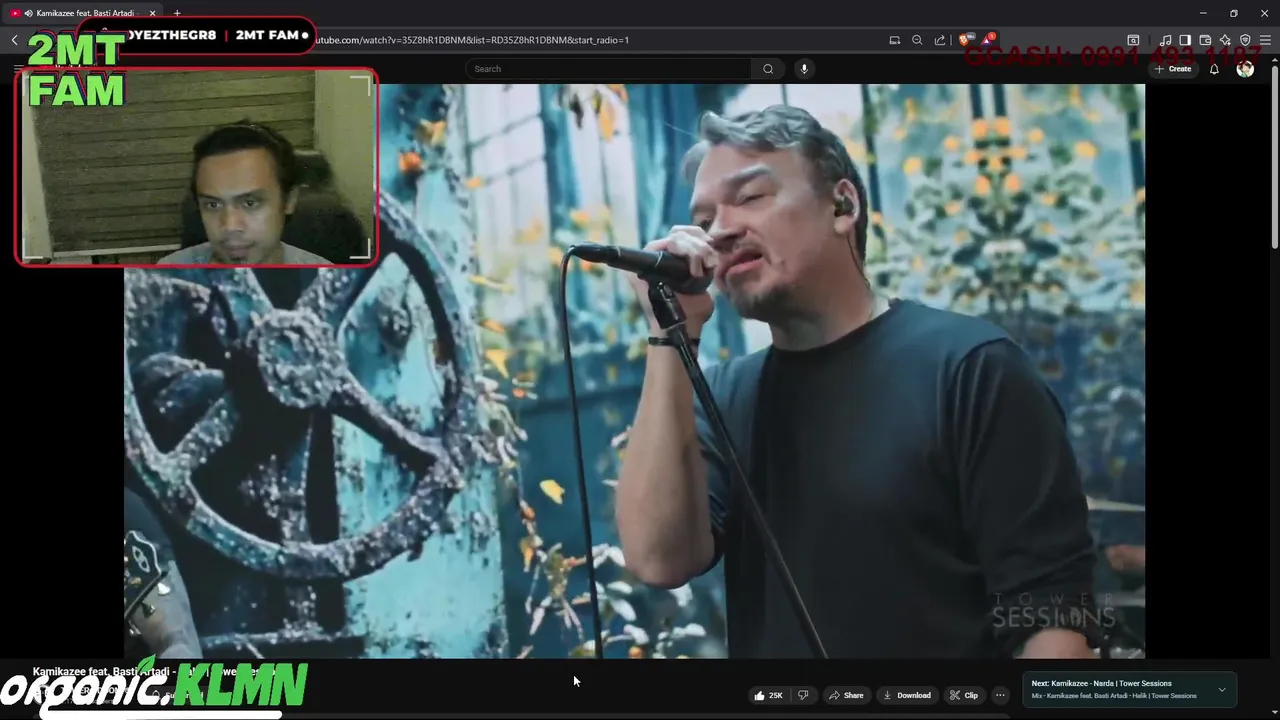Click the install app icon in address bar
Viewport: 1280px width, 720px height.
[895, 40]
